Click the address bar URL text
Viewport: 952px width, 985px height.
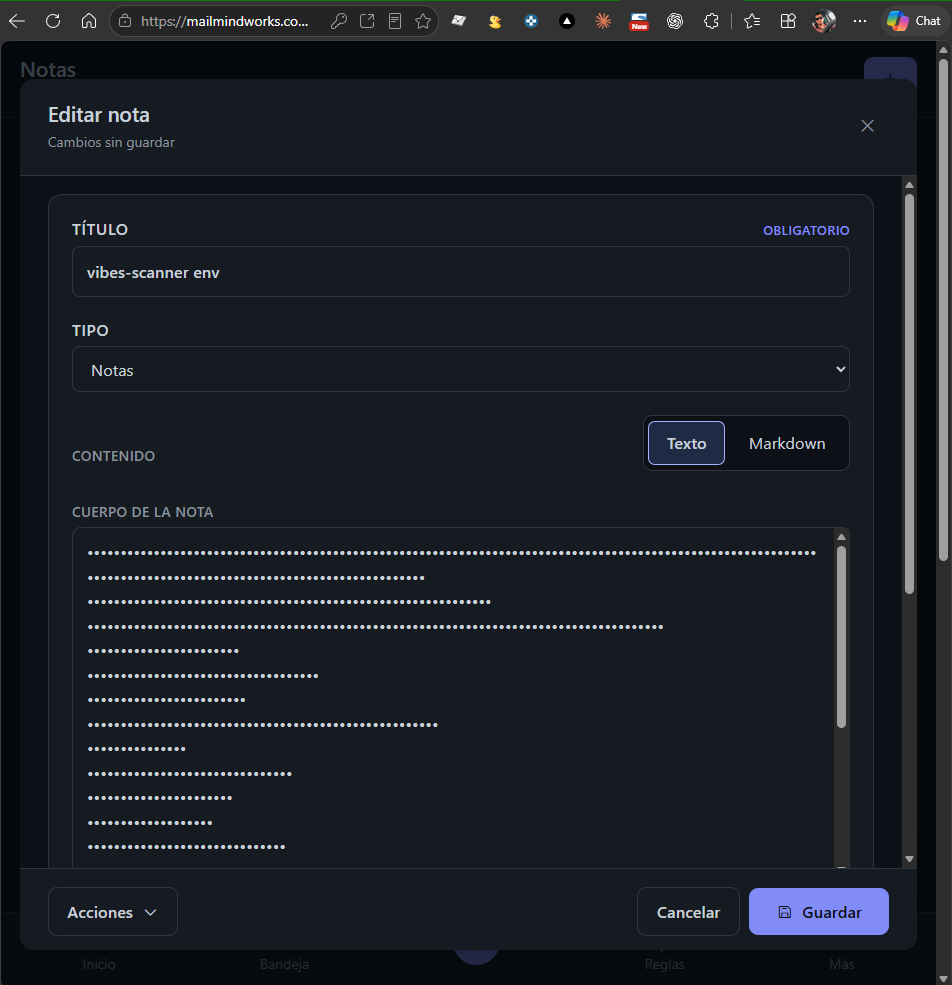224,21
